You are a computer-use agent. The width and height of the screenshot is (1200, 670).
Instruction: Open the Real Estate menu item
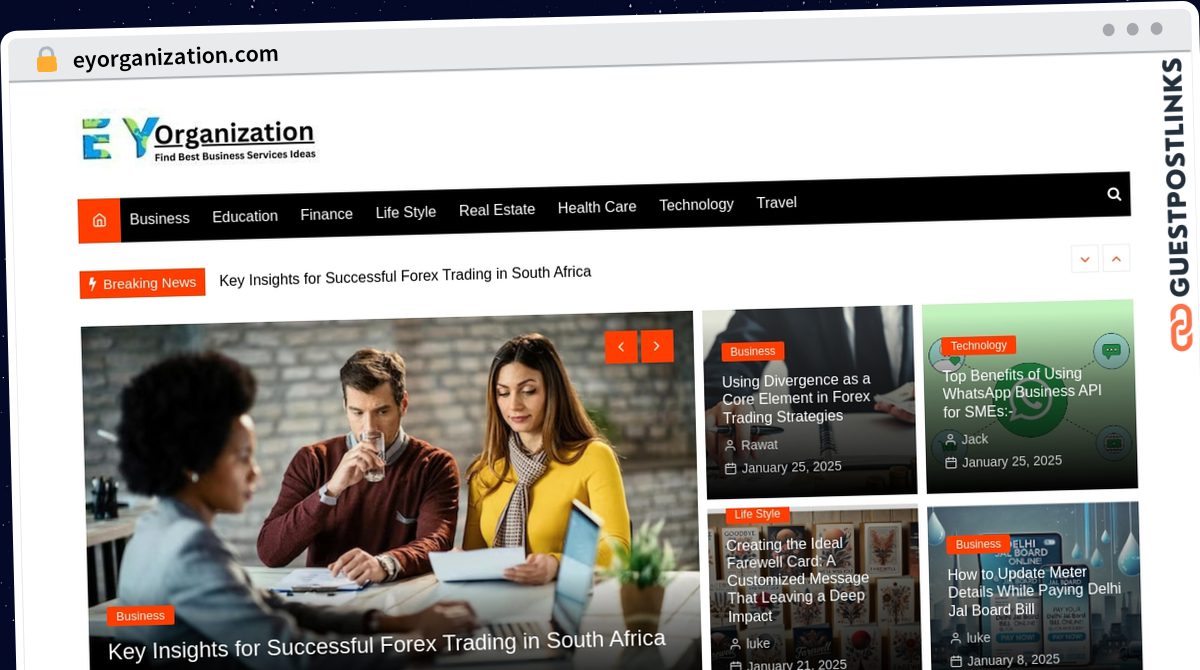[497, 210]
